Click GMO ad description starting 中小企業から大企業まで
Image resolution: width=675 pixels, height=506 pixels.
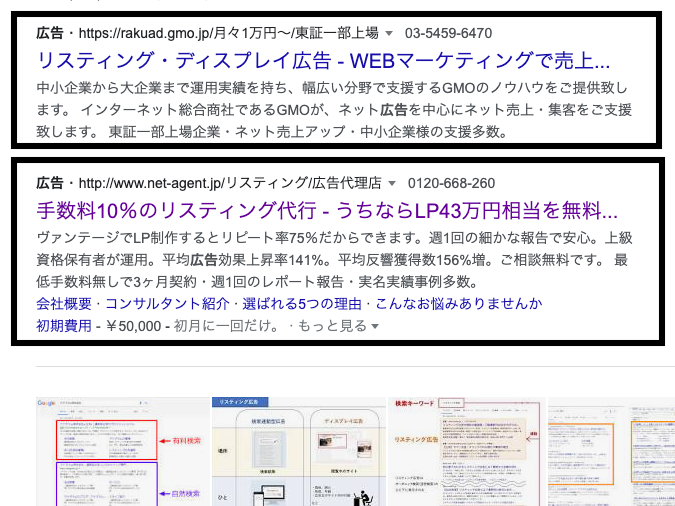coord(334,109)
